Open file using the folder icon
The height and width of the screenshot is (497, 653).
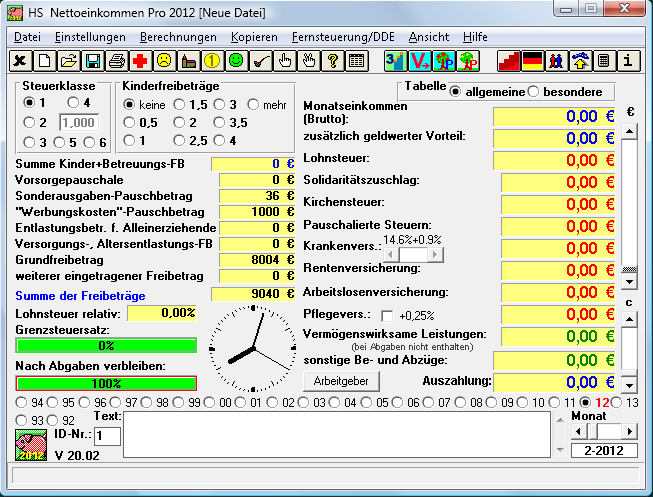[69, 61]
